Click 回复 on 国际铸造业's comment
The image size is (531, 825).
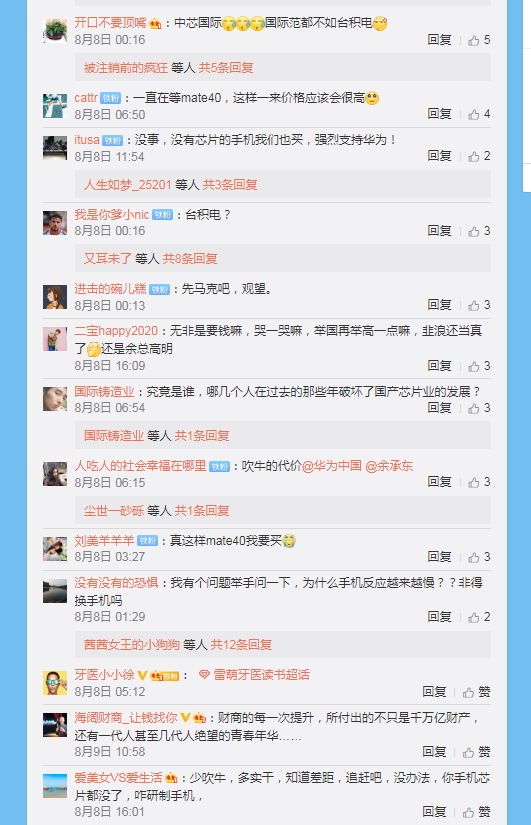[x=439, y=408]
